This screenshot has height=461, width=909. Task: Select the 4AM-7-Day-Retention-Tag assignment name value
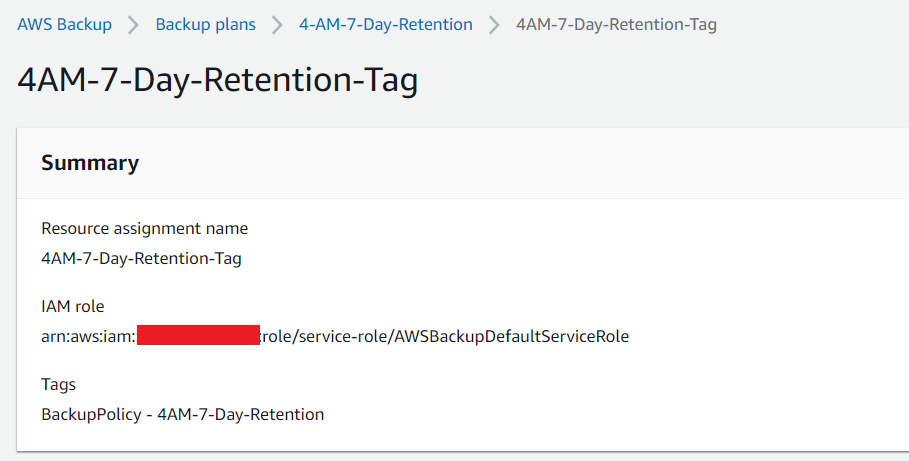141,258
